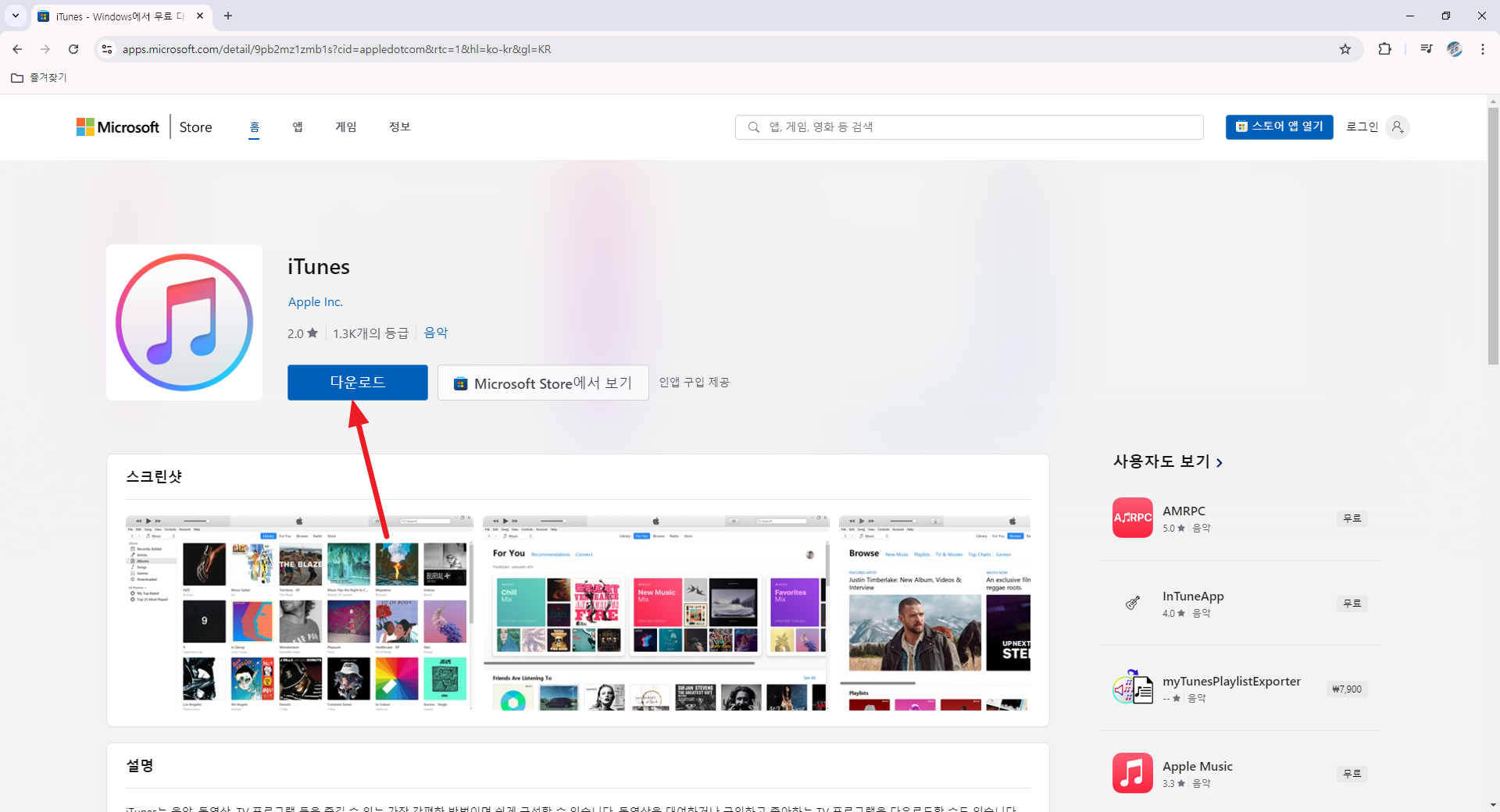Click the scrollbar down arrow
Image resolution: width=1500 pixels, height=812 pixels.
pyautogui.click(x=1493, y=805)
